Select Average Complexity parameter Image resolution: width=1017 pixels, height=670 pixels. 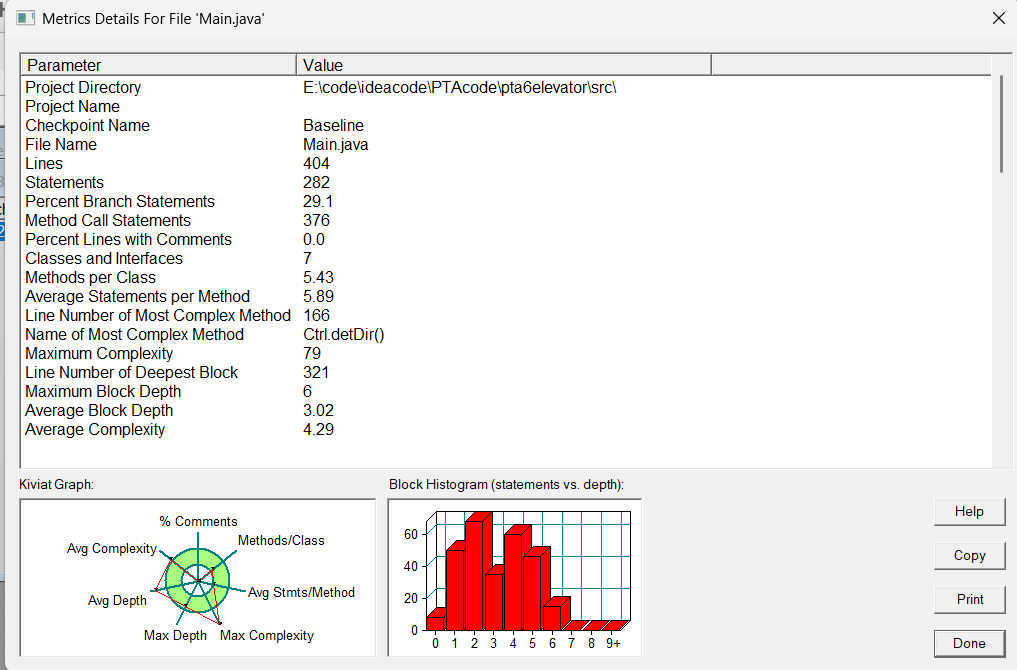click(x=95, y=429)
